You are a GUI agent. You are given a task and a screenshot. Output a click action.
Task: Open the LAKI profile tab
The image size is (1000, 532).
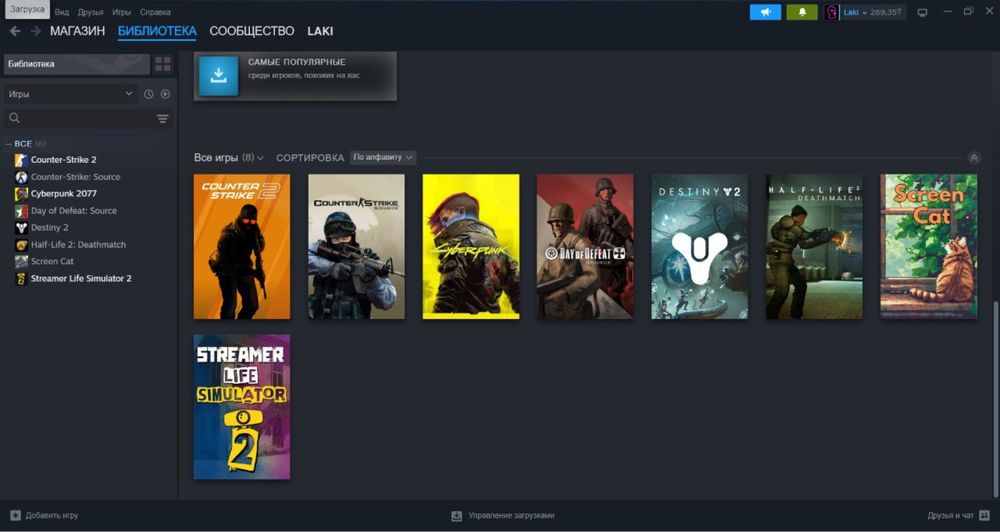[x=320, y=31]
